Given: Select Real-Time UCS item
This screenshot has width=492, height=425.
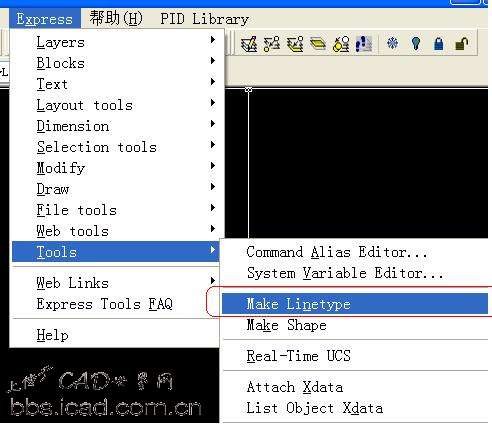Looking at the screenshot, I should [x=298, y=356].
